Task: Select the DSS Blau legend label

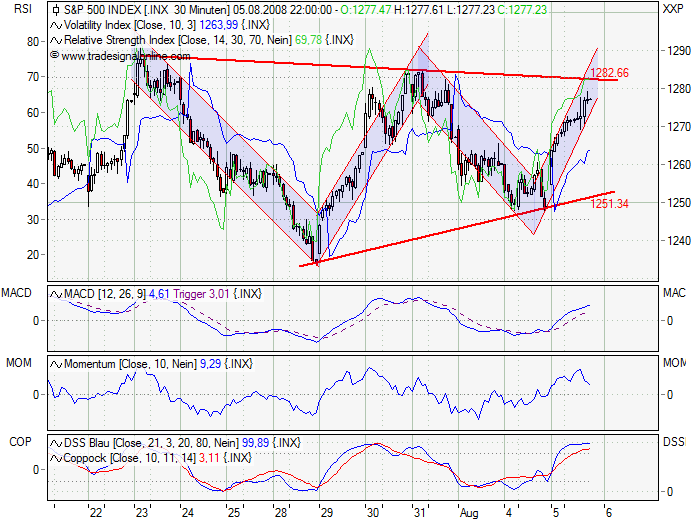Action: click(151, 443)
